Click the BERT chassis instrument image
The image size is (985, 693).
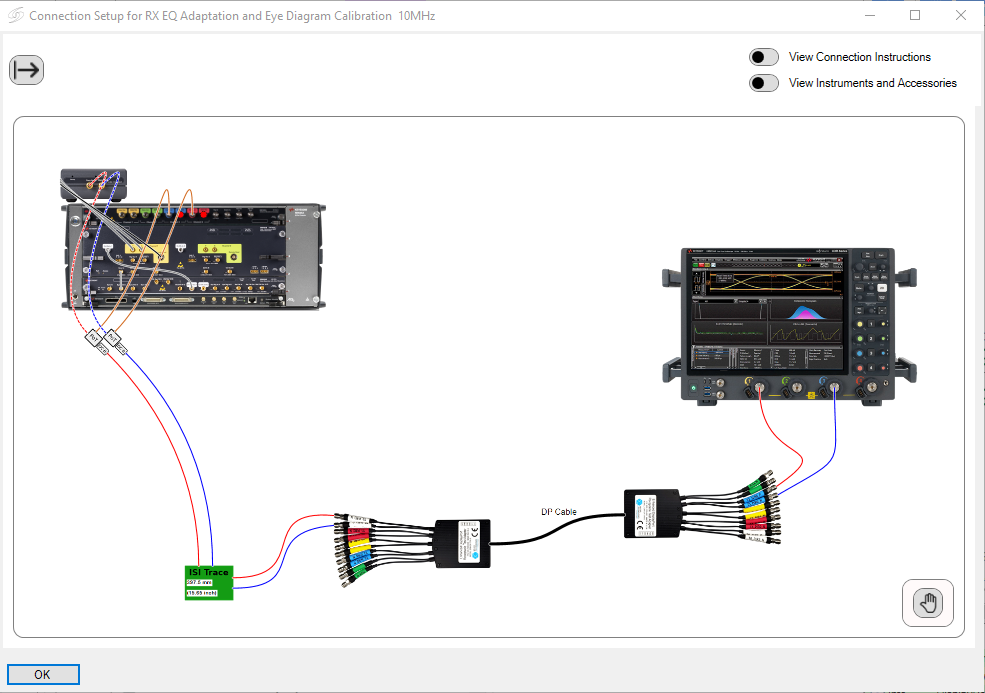pos(193,256)
